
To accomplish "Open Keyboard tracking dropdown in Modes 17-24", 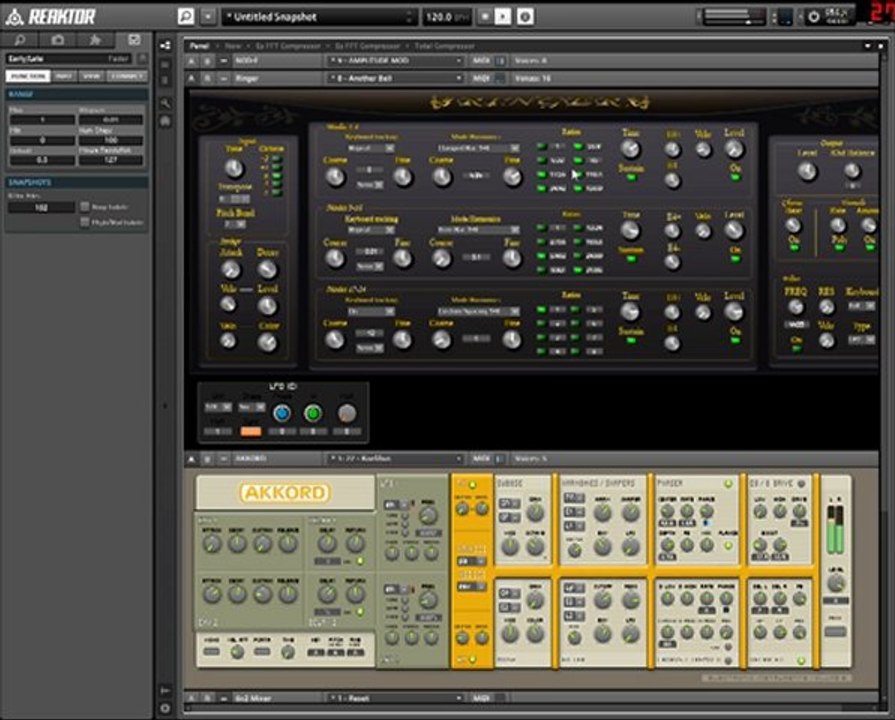I will point(370,311).
